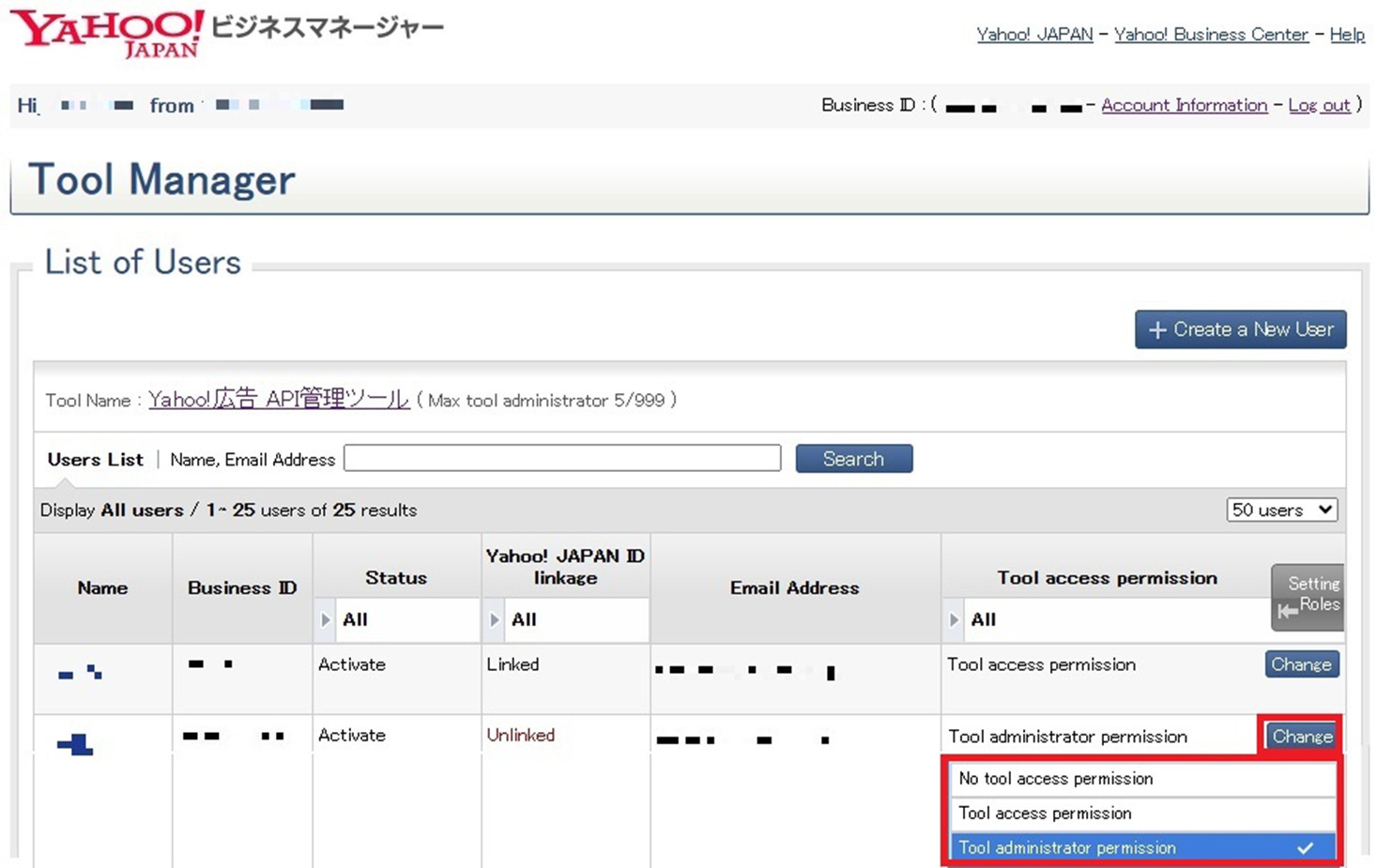Click Create a New User button
This screenshot has height=868, width=1377.
tap(1240, 329)
